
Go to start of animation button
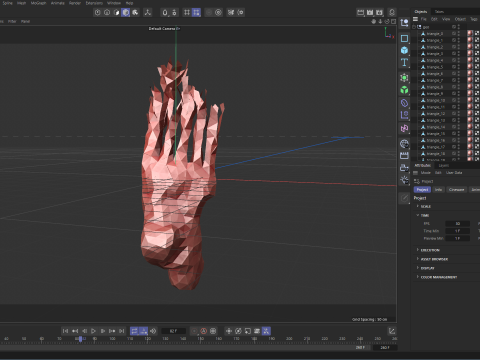tap(65, 331)
